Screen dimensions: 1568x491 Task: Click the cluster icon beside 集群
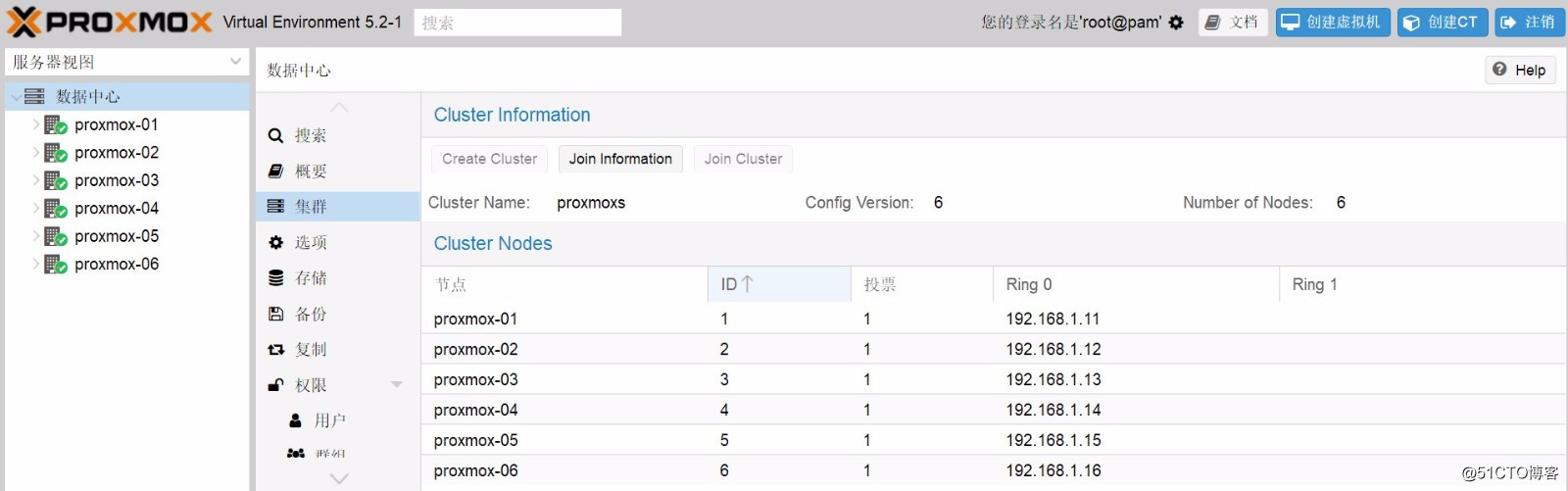pos(275,207)
